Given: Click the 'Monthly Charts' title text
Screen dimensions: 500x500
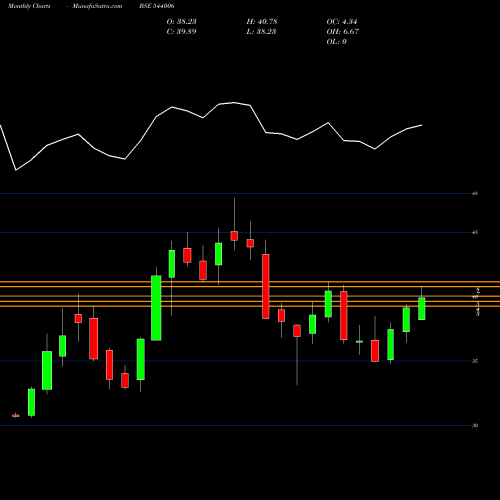Looking at the screenshot, I should point(29,6).
